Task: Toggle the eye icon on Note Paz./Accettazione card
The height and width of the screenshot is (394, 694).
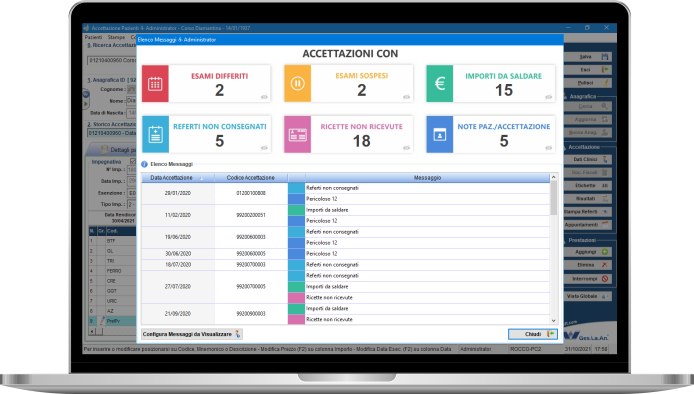Action: (548, 148)
